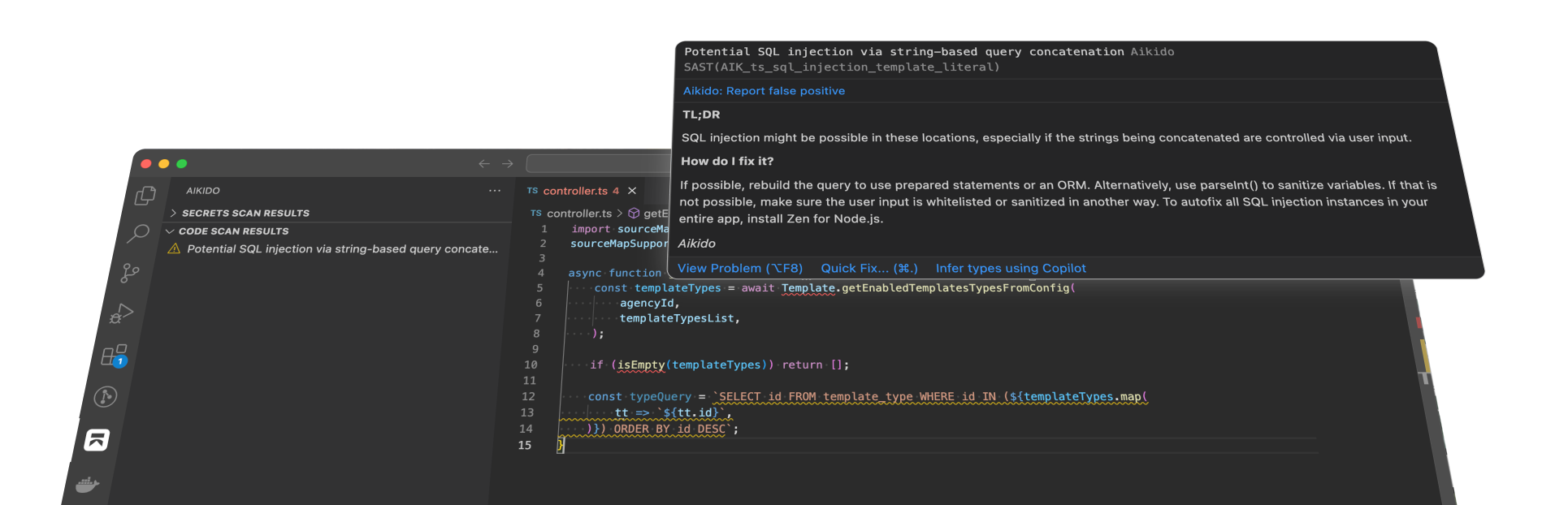Click 'How do I fix it?' heading
The image size is (1568, 505).
pos(727,162)
